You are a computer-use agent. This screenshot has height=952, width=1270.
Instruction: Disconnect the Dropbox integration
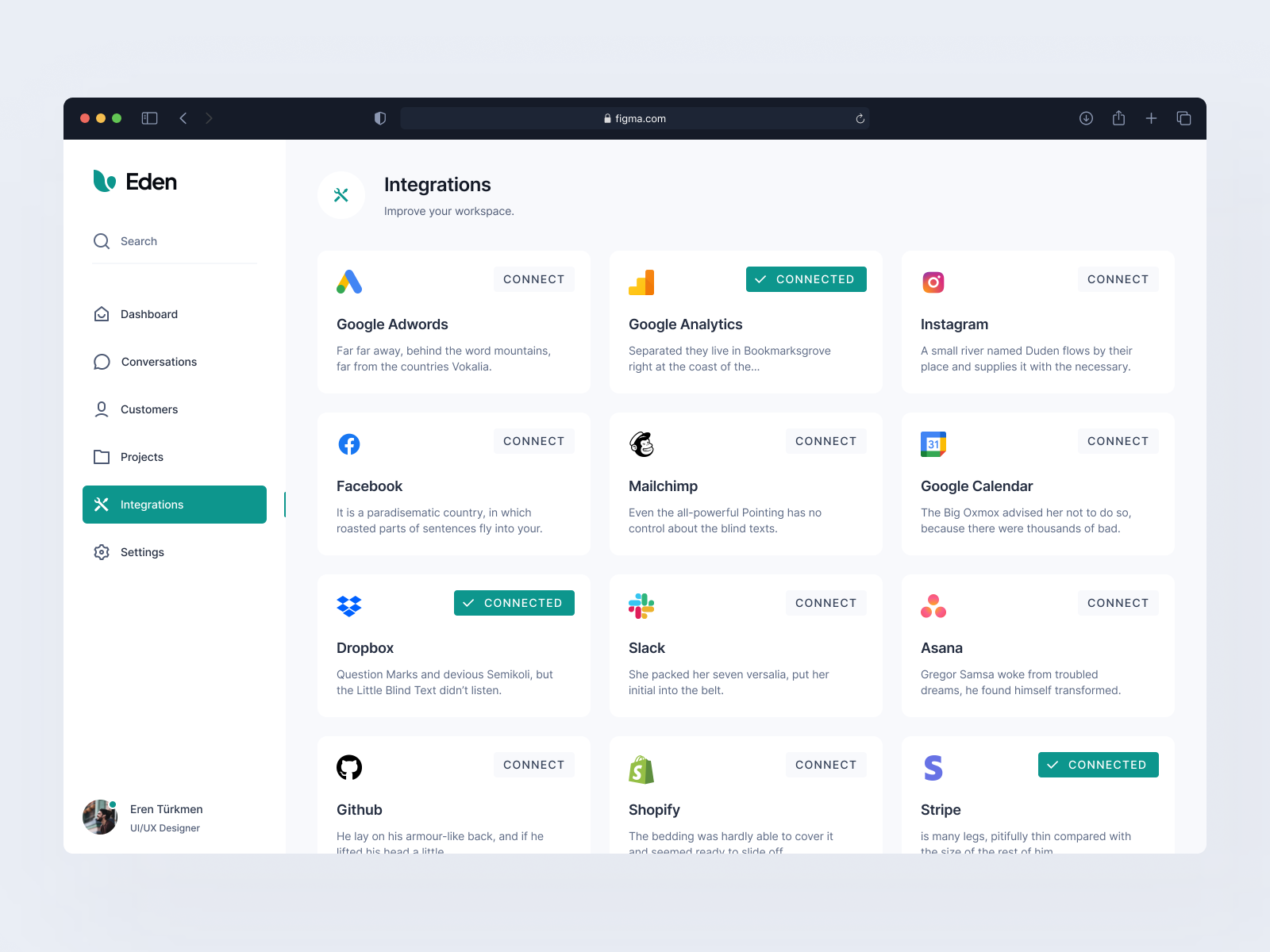(514, 602)
